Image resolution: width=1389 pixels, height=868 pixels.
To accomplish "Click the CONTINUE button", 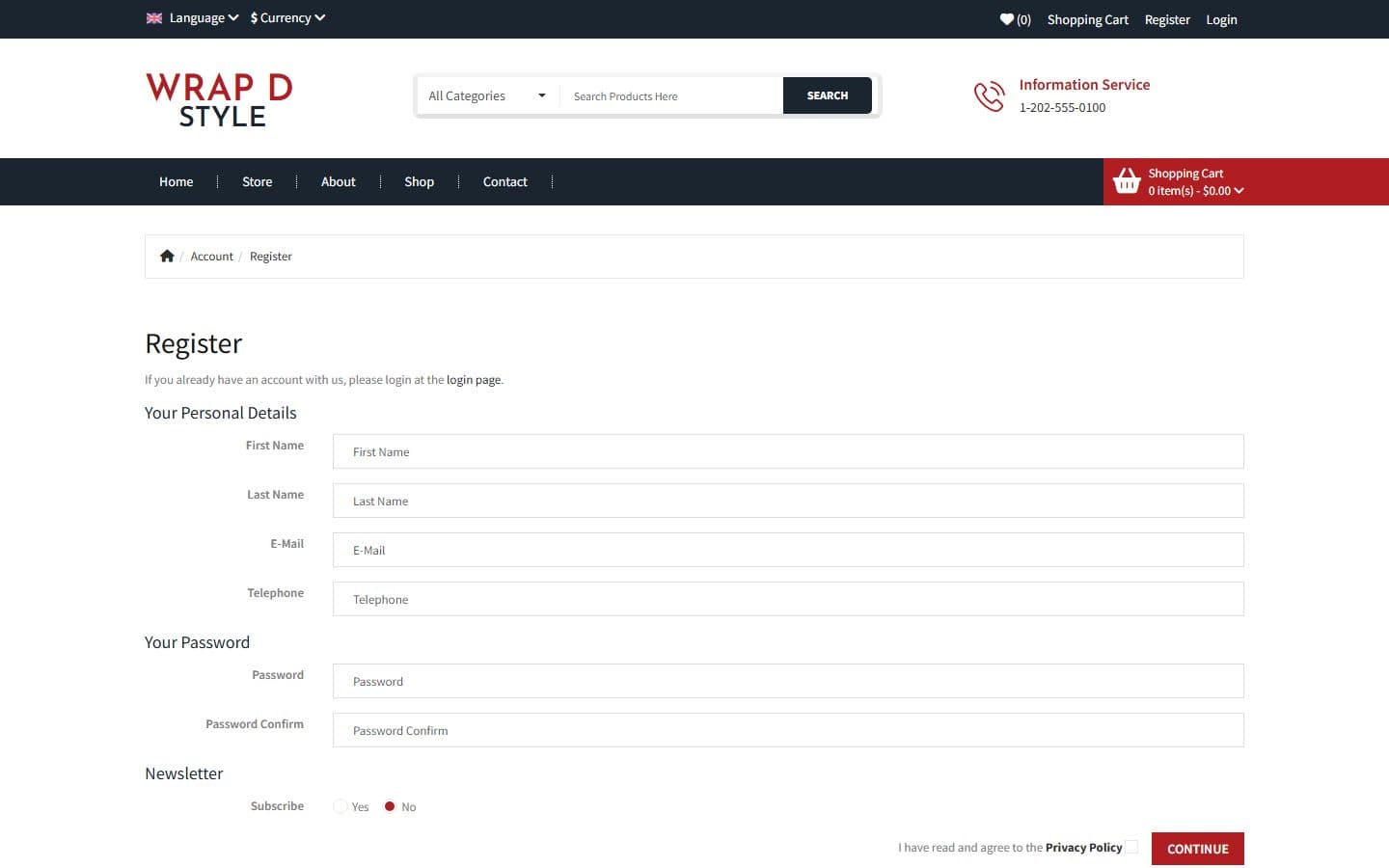I will 1198,849.
